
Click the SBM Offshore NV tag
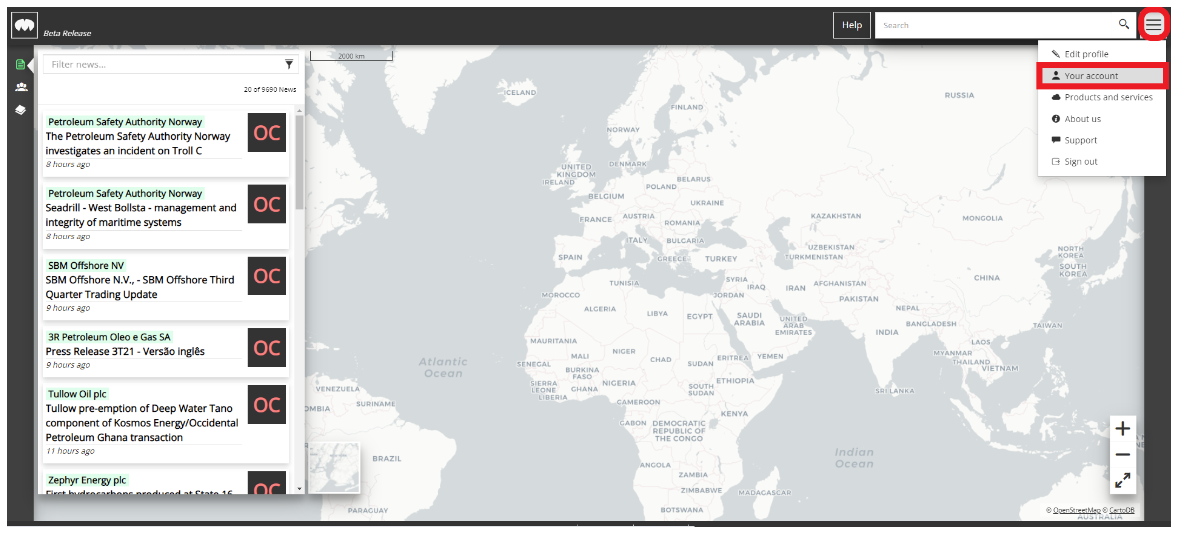[x=86, y=265]
